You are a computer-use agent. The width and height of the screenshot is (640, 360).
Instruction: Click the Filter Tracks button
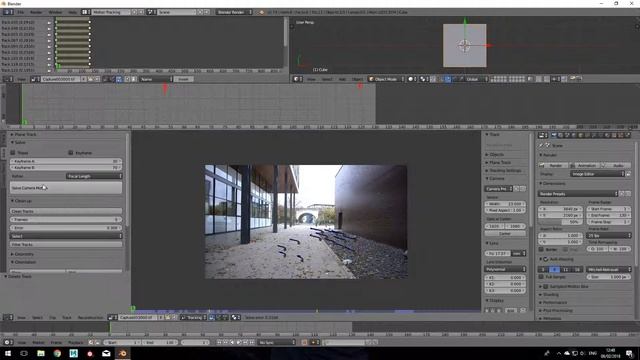pos(66,244)
